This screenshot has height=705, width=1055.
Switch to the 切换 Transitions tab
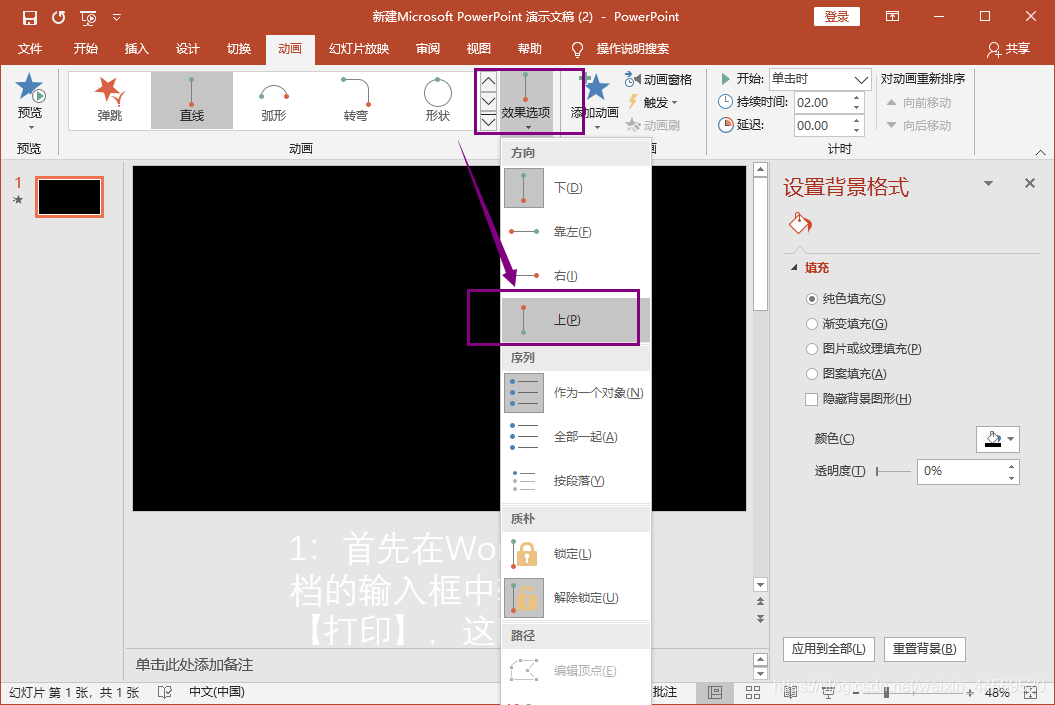pyautogui.click(x=239, y=48)
